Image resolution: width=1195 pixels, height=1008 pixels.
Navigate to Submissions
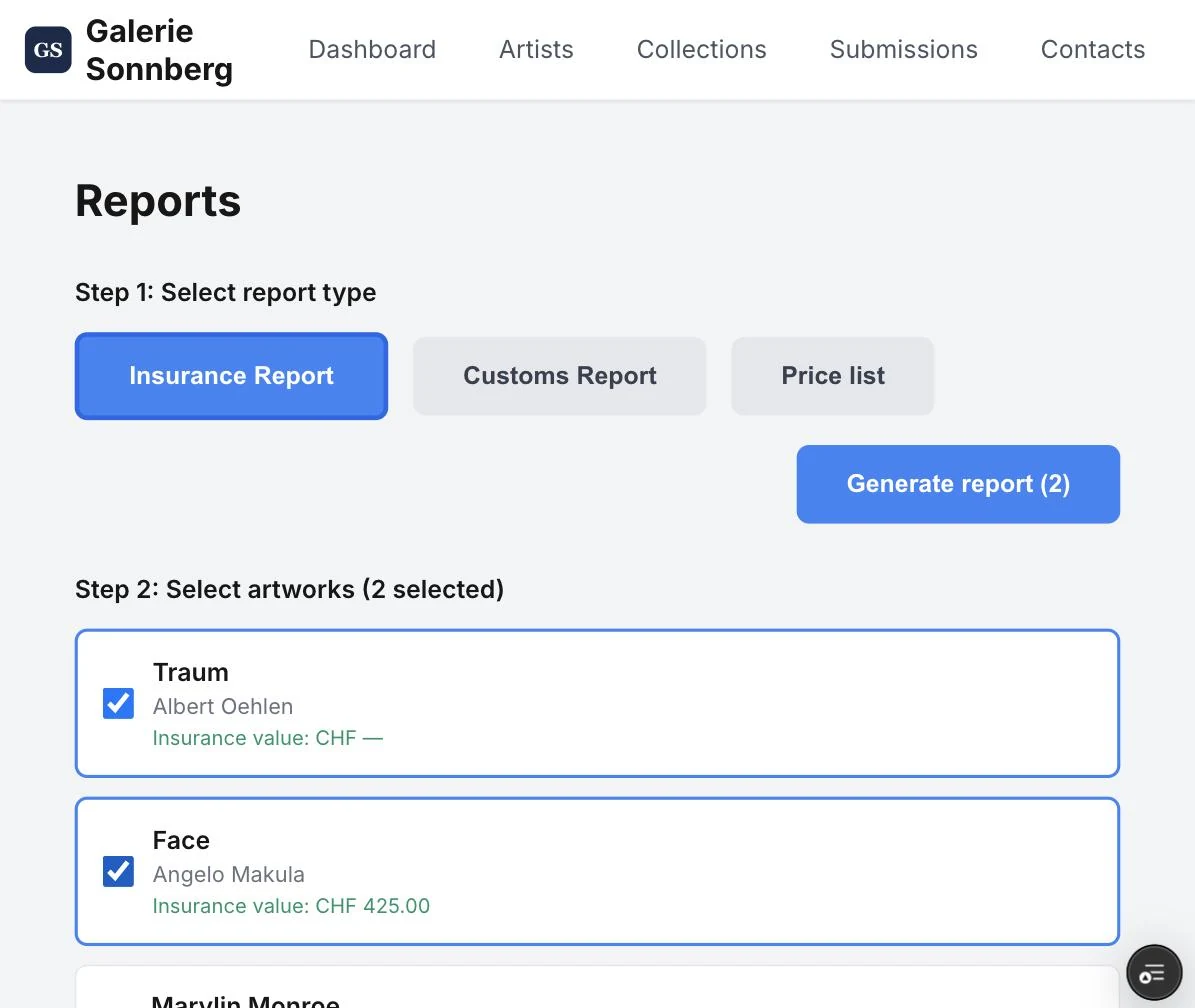[x=903, y=50]
